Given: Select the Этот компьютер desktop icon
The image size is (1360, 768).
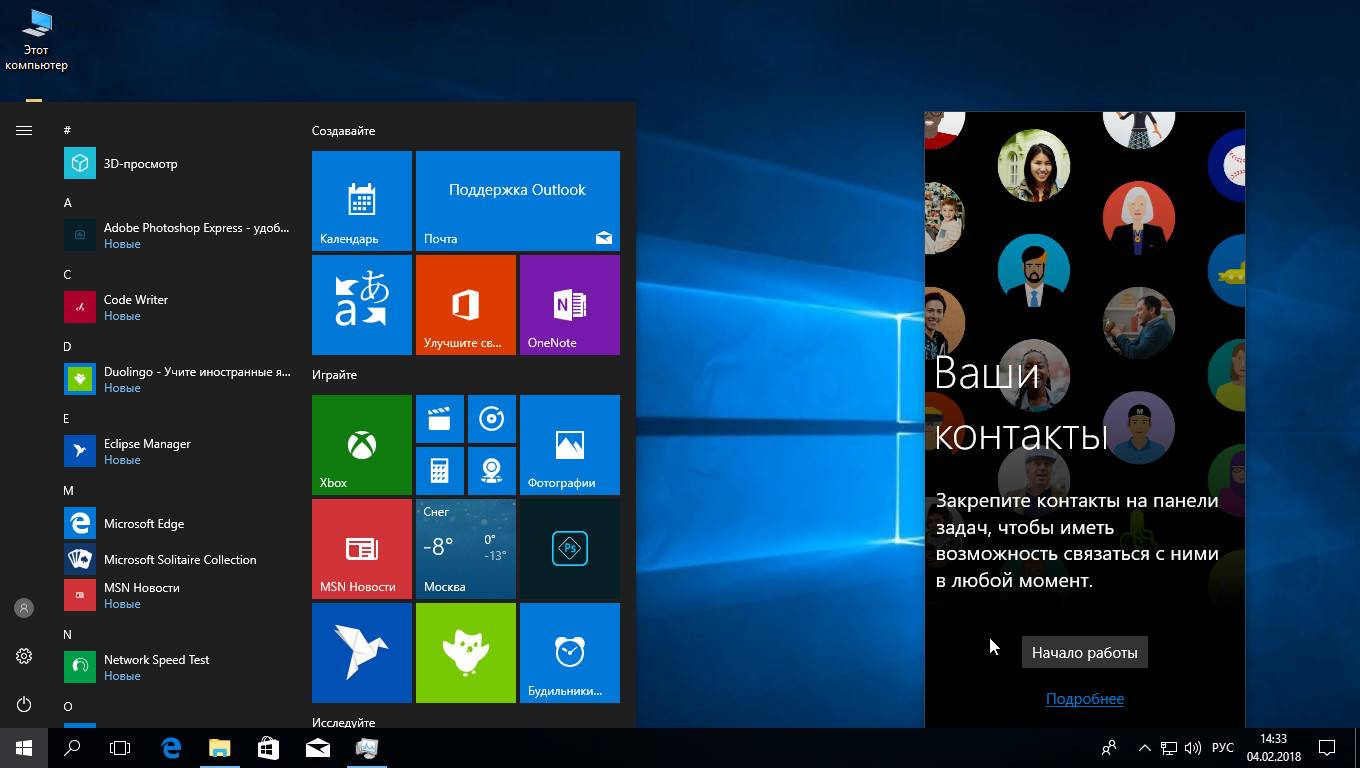Looking at the screenshot, I should pyautogui.click(x=36, y=40).
